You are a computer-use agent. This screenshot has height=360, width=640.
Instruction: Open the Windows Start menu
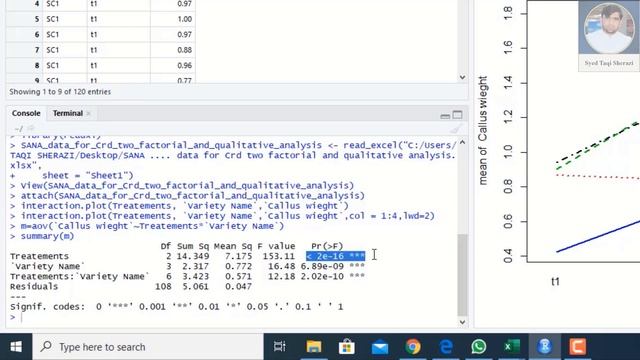click(16, 347)
